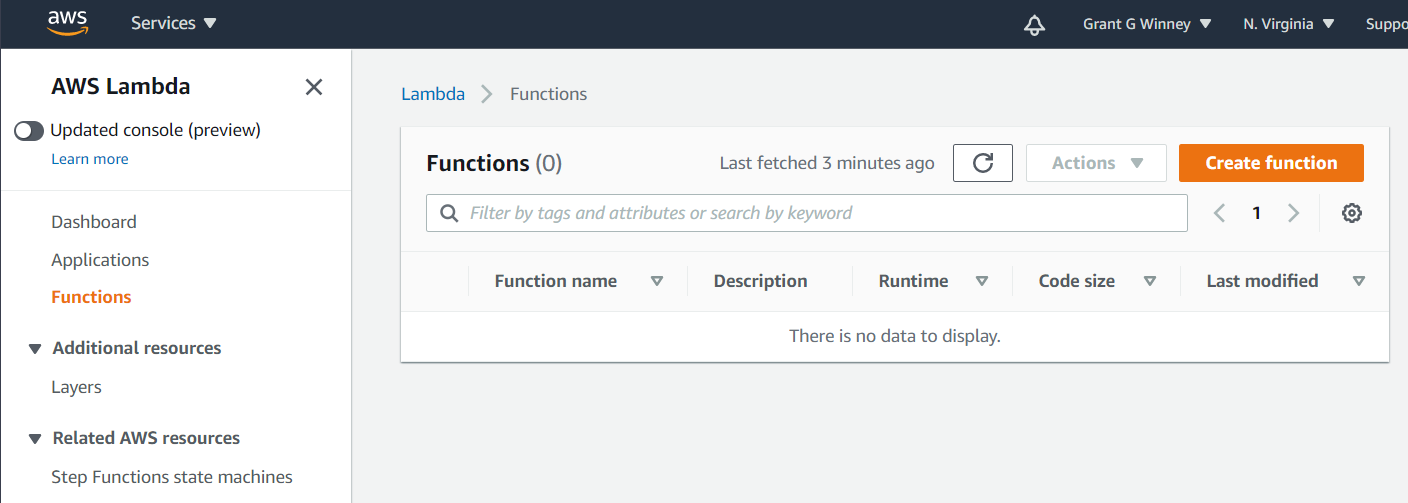Open the Learn more link
The height and width of the screenshot is (503, 1408).
(90, 159)
